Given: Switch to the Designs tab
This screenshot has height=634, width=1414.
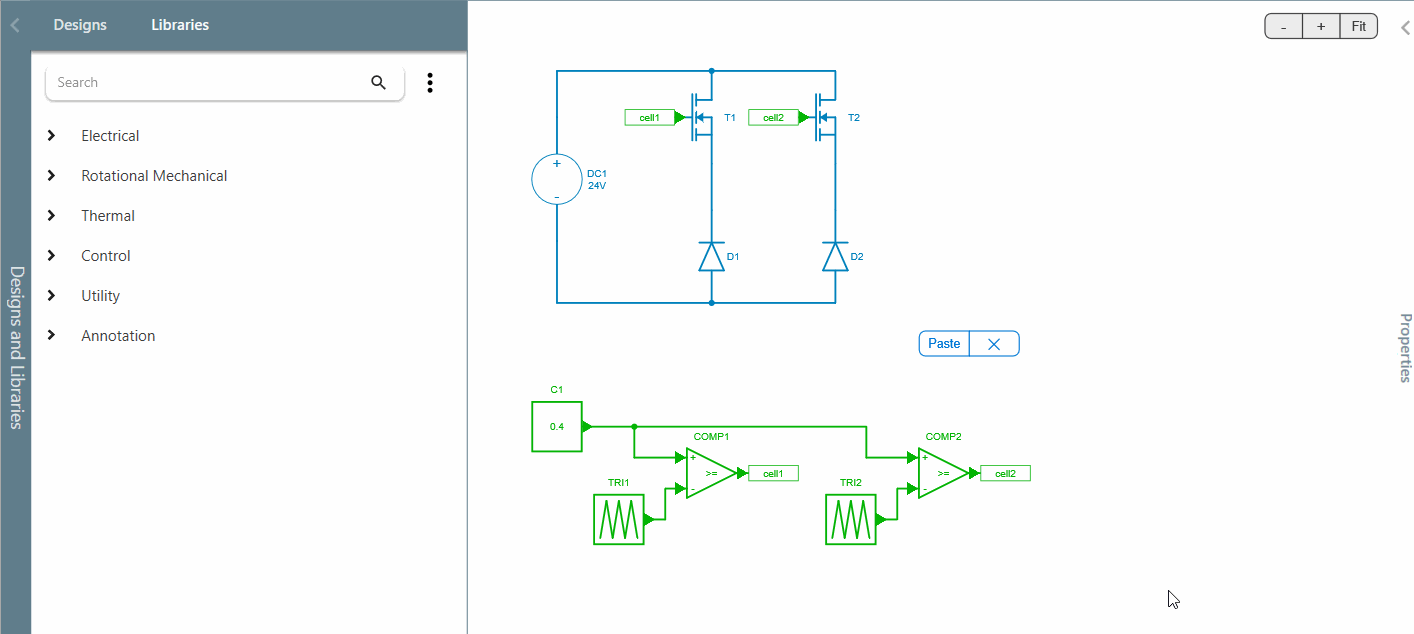Looking at the screenshot, I should click(x=80, y=24).
